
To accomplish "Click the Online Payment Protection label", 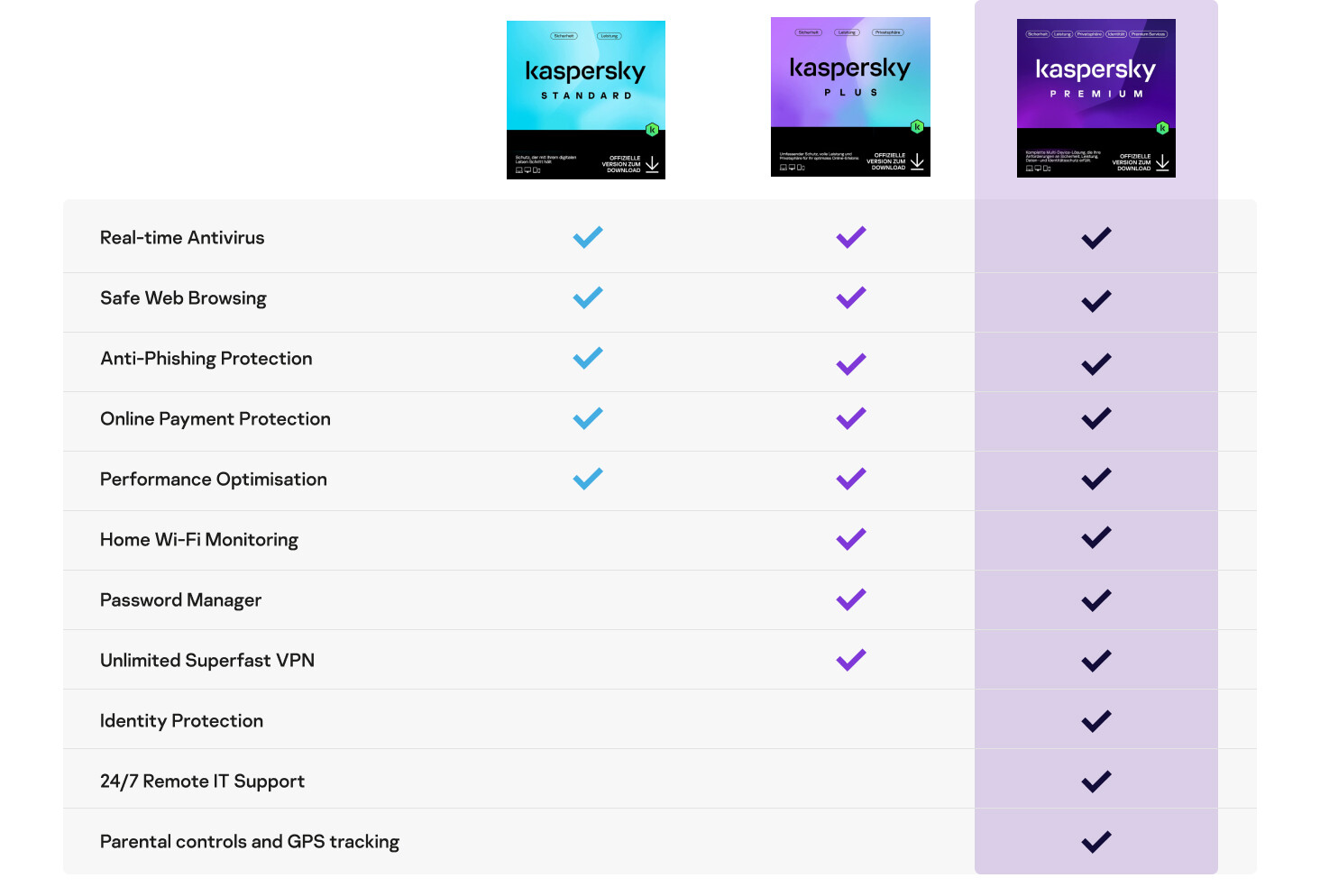I will (215, 419).
